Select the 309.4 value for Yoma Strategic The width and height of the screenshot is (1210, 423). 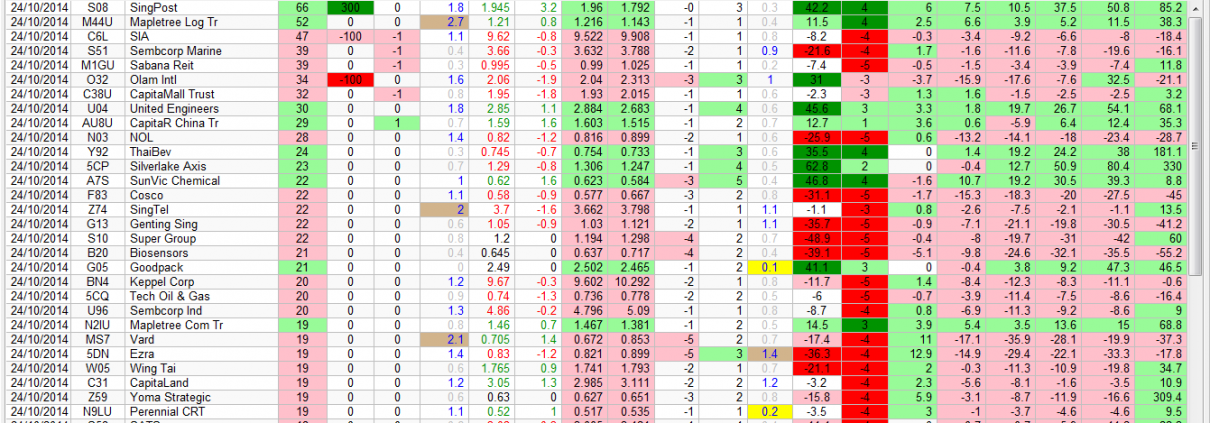click(x=1180, y=396)
